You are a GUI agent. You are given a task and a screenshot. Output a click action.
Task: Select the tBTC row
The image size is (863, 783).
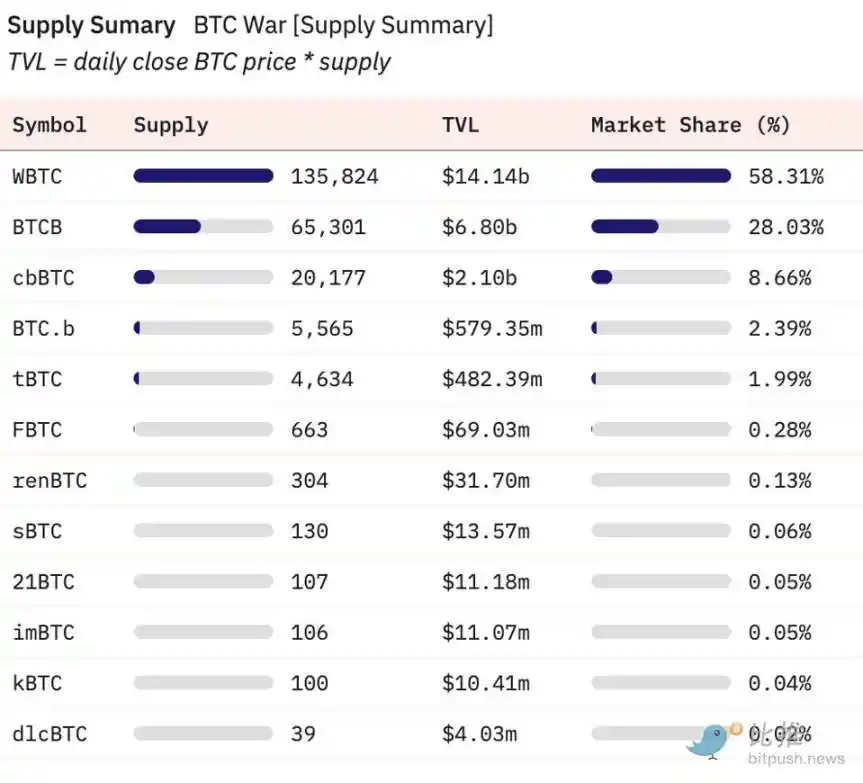click(432, 379)
